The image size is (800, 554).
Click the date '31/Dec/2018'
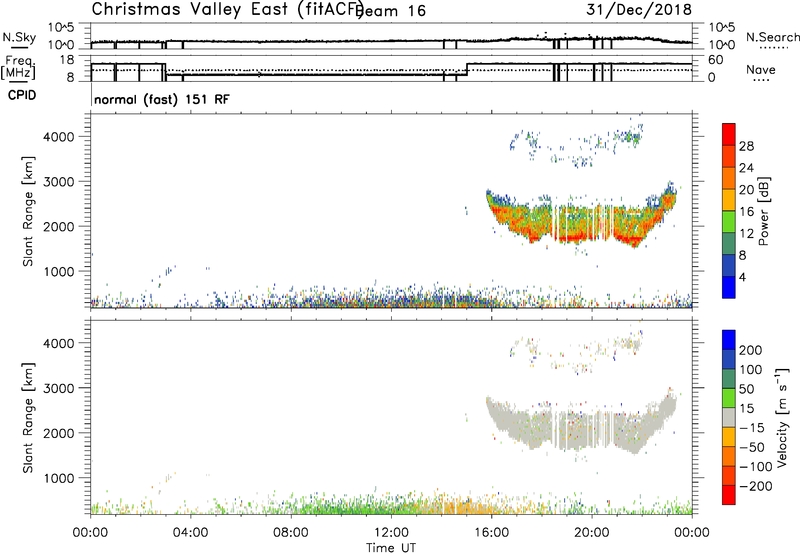pos(639,9)
